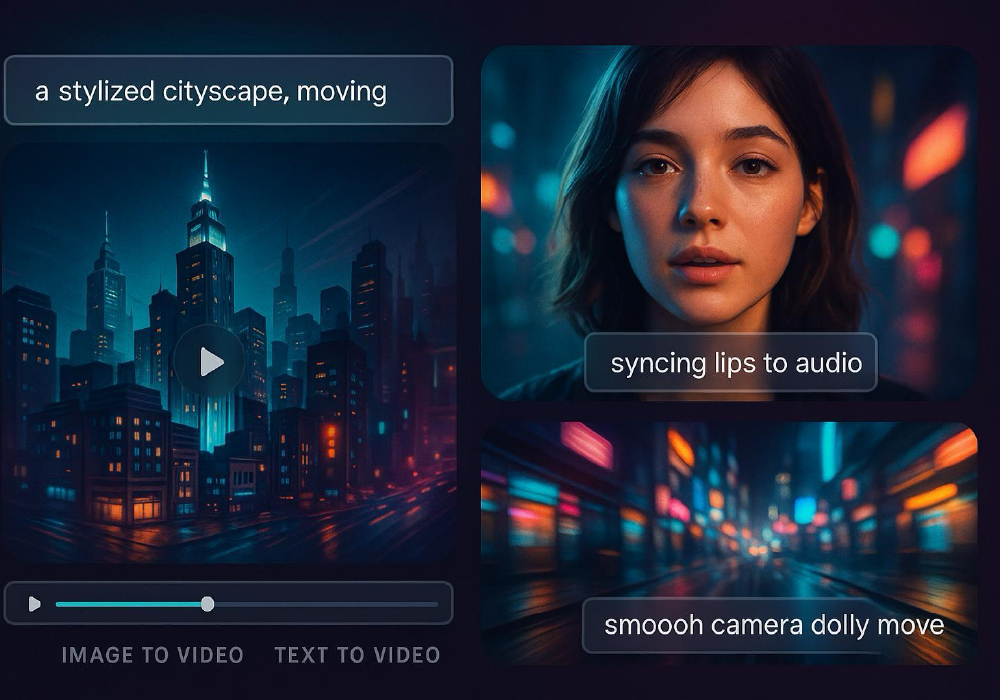Screen dimensions: 1000x700
Task: Click the progress slider's round handle
Action: 207,604
